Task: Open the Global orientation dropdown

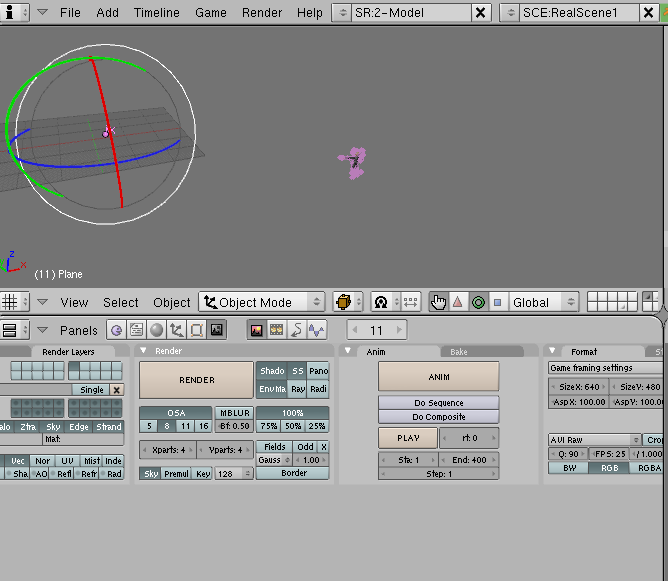Action: 544,302
